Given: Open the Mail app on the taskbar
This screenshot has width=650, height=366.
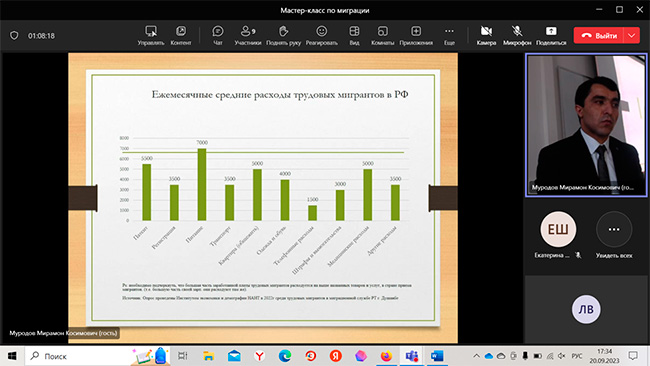Looking at the screenshot, I should click(234, 356).
